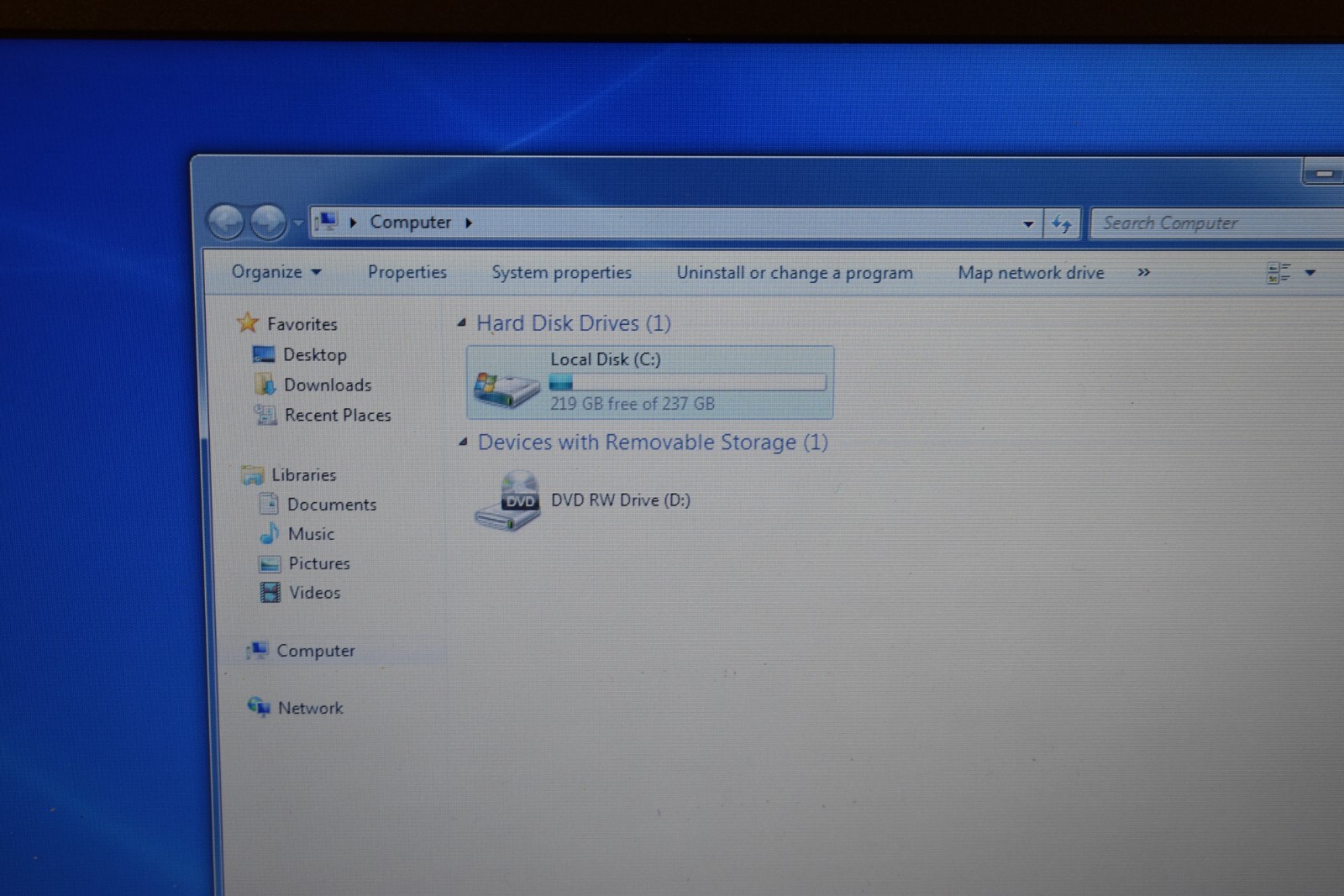1344x896 pixels.
Task: Open System properties
Action: [x=561, y=273]
